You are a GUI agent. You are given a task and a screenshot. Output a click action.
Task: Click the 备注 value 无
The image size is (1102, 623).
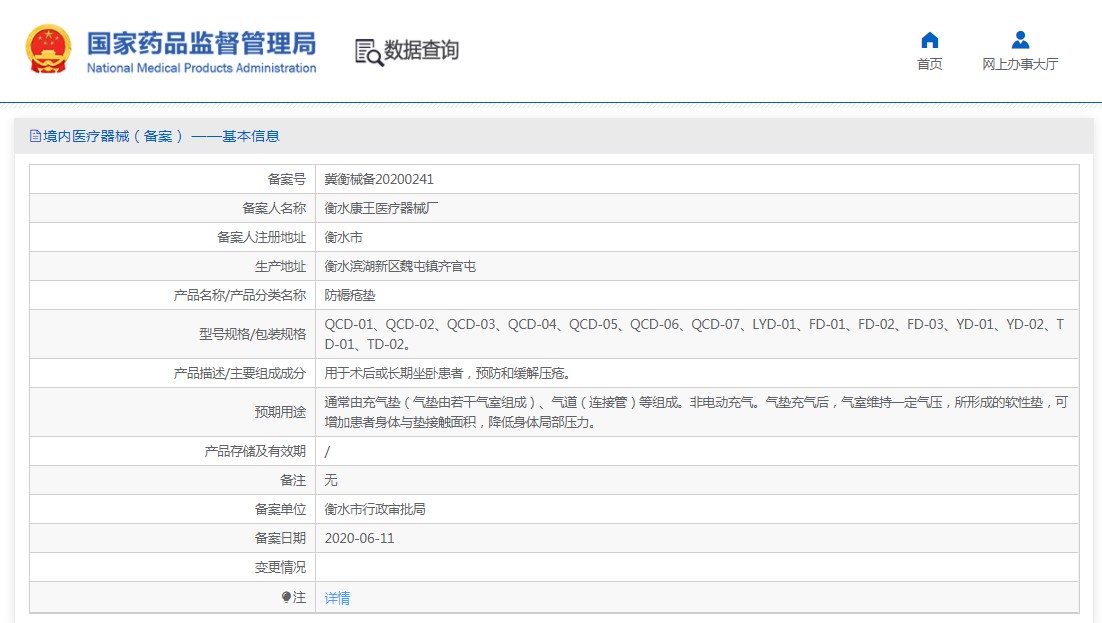pos(330,480)
